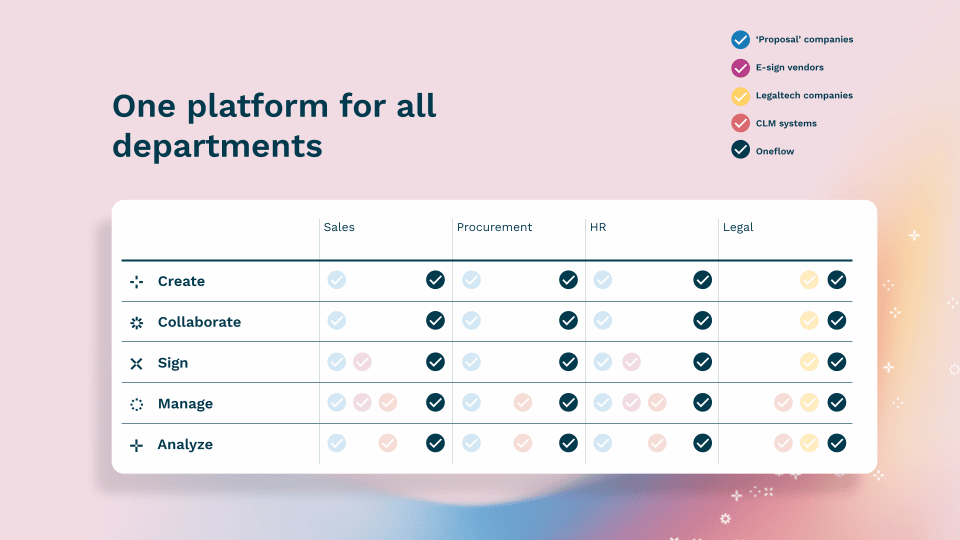Viewport: 960px width, 540px height.
Task: Click the yellow checkmark in Collaborate row under Legal
Action: 809,320
